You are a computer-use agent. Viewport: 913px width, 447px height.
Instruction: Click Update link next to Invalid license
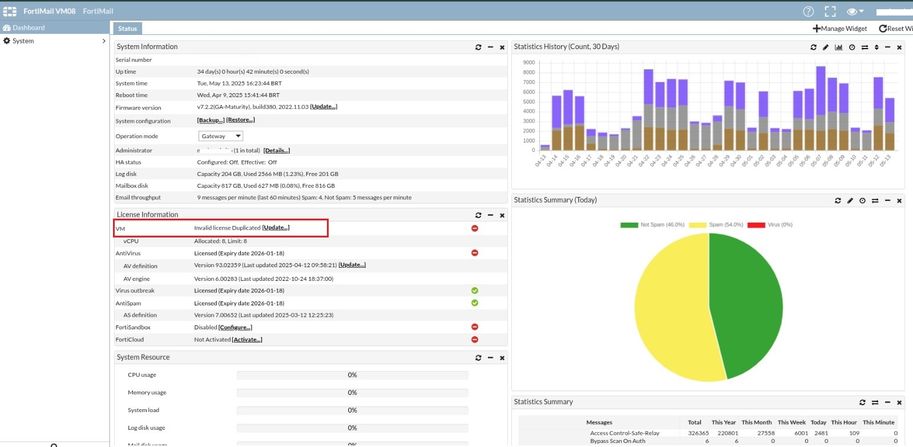pos(276,228)
